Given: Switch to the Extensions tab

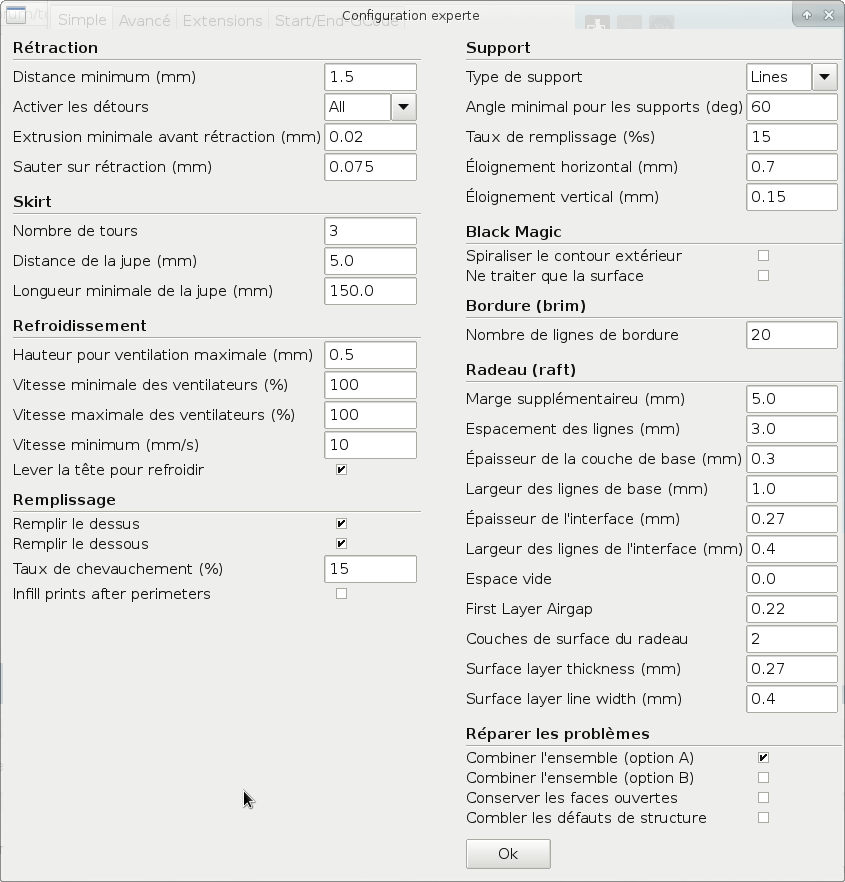Looking at the screenshot, I should pos(223,21).
